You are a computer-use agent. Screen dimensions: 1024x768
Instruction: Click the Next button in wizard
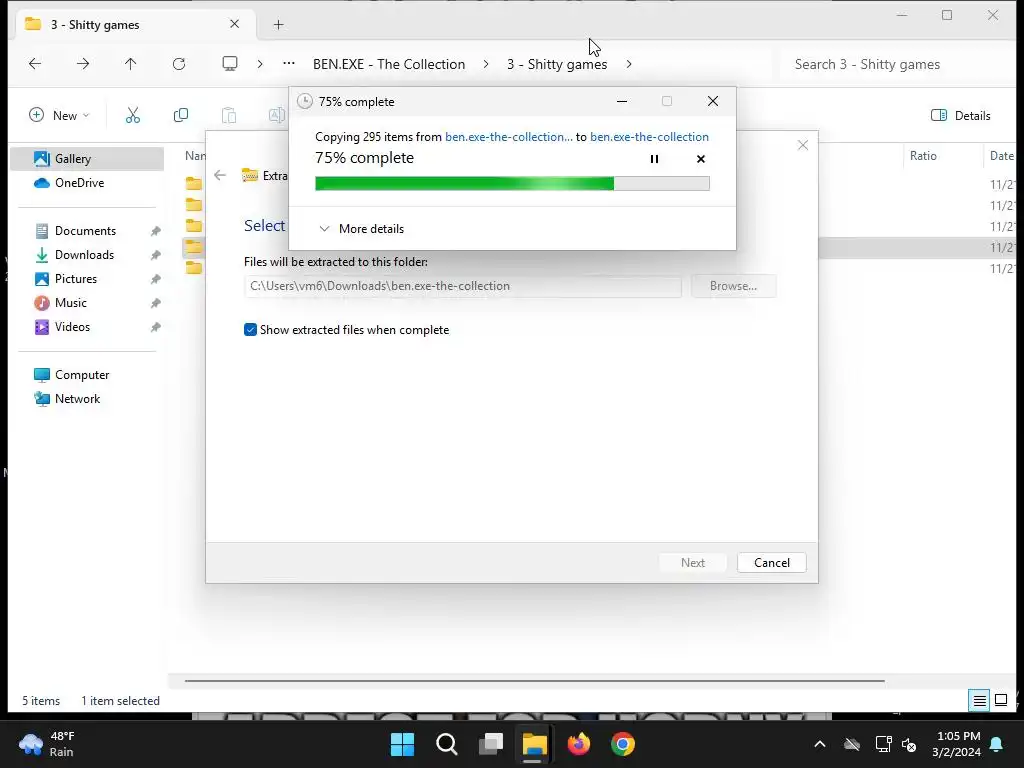point(693,563)
